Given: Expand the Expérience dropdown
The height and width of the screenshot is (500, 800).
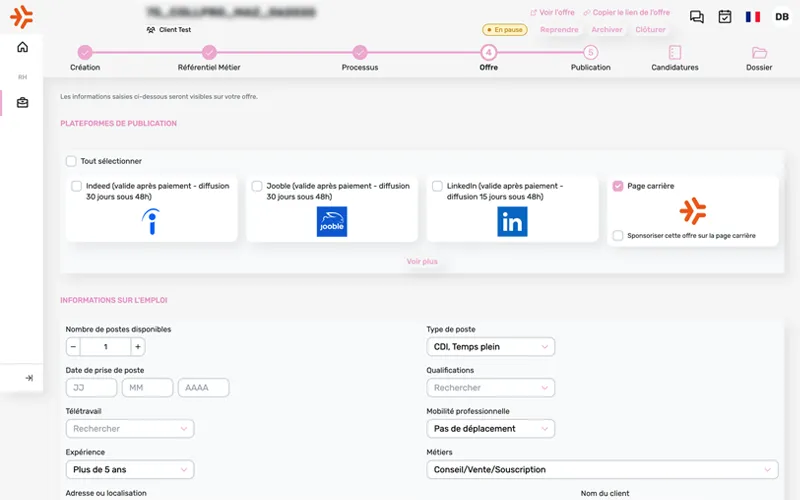Looking at the screenshot, I should coord(130,469).
